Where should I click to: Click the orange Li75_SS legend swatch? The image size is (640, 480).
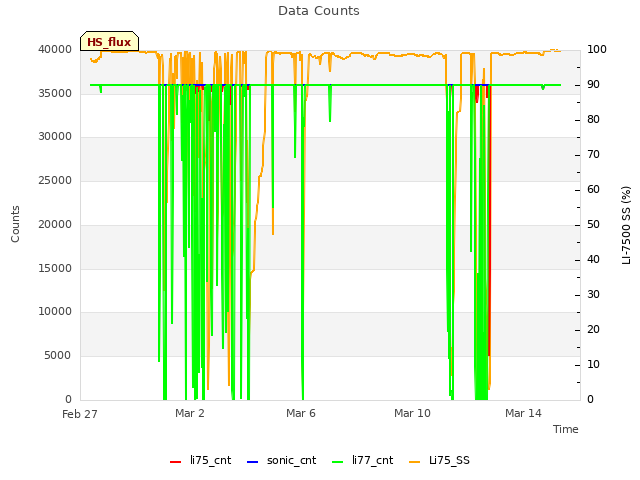[x=415, y=462]
